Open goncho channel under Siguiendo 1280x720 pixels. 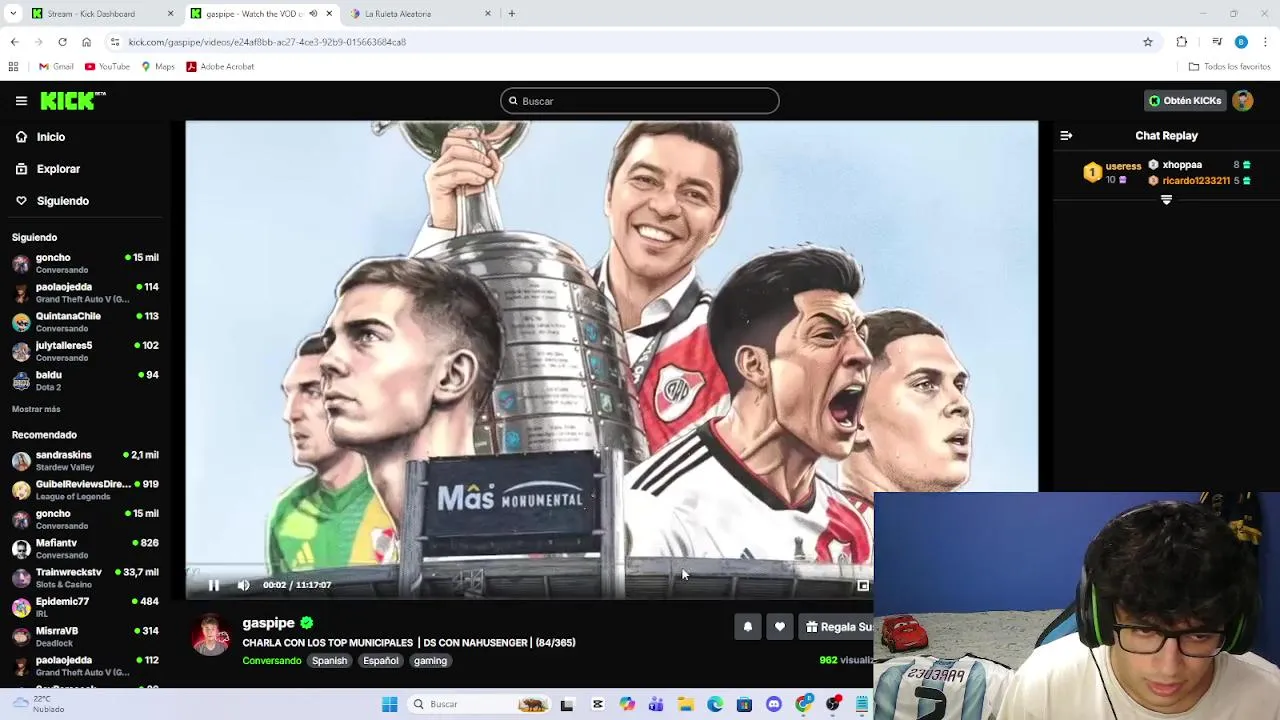pyautogui.click(x=85, y=263)
